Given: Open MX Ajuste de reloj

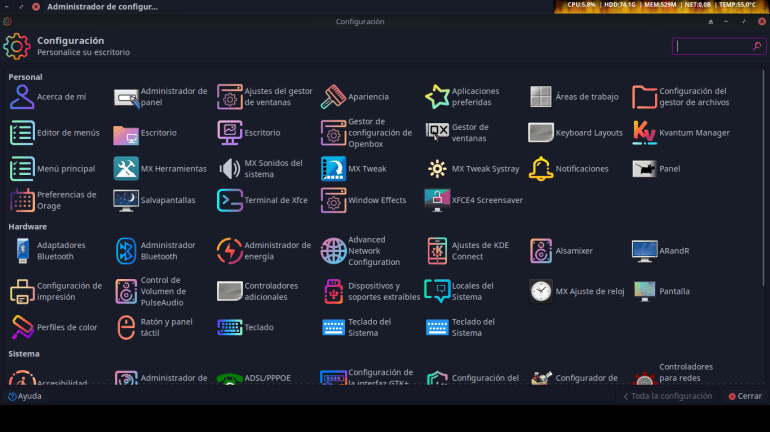Looking at the screenshot, I should (541, 291).
